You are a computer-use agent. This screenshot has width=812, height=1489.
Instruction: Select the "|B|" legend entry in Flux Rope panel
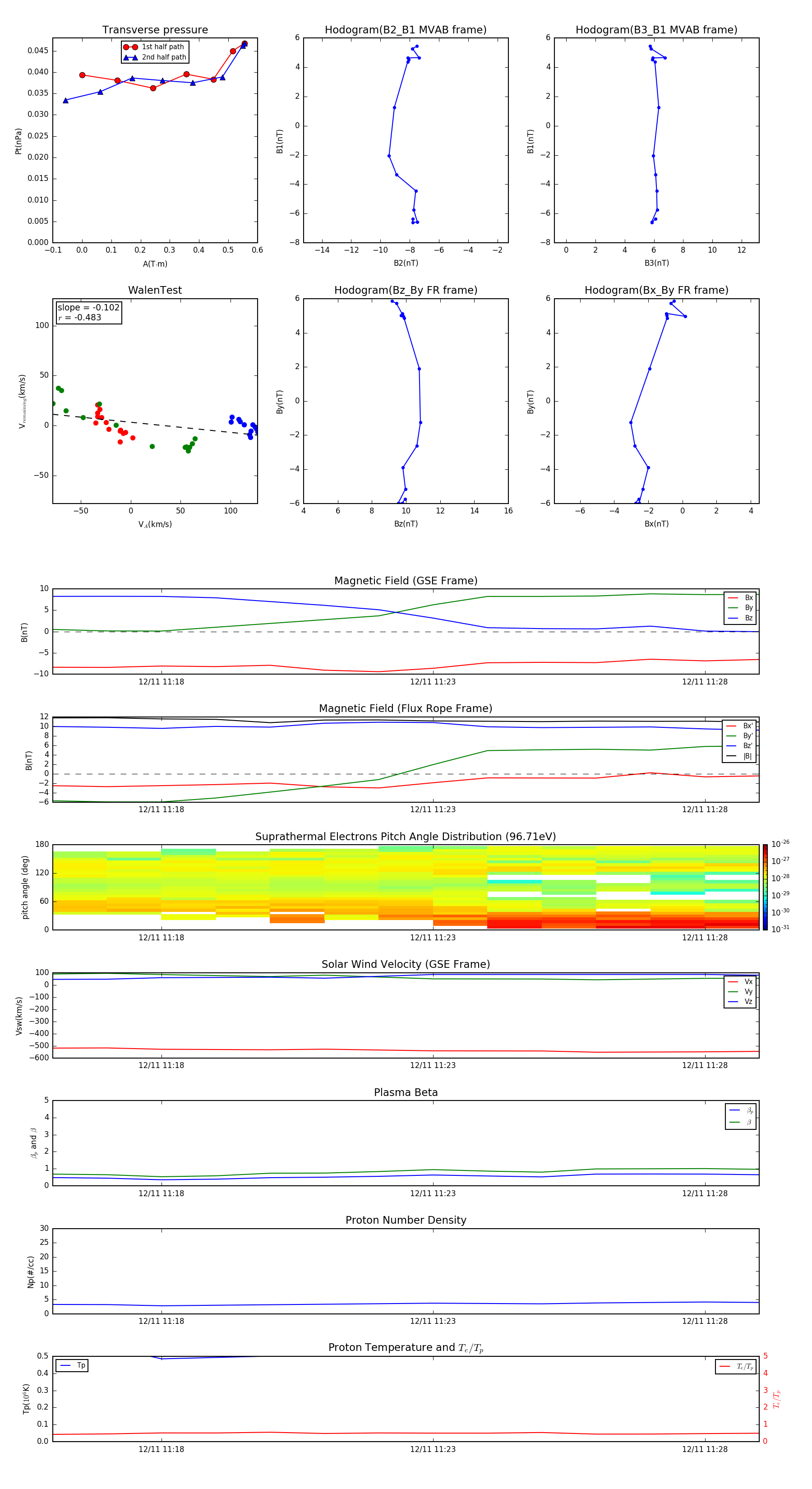click(x=740, y=757)
